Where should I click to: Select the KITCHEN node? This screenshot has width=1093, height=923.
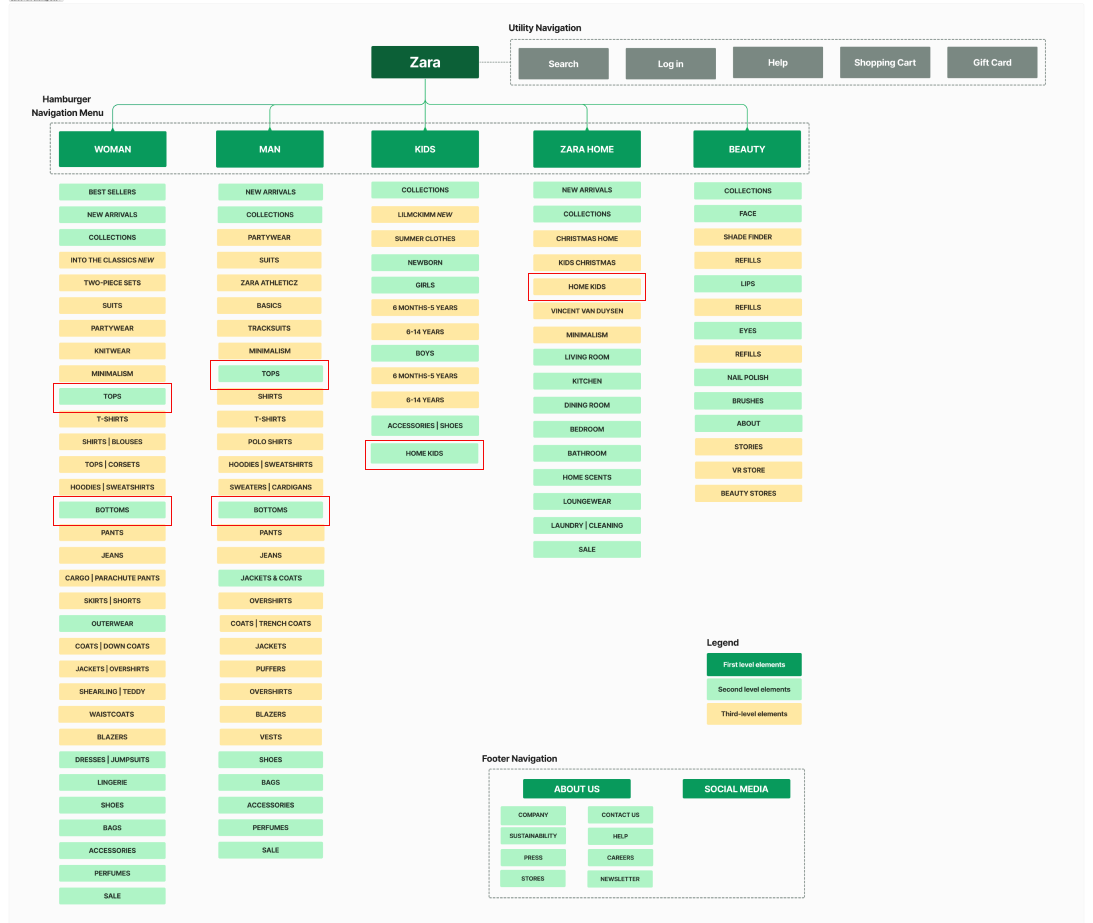click(x=587, y=381)
